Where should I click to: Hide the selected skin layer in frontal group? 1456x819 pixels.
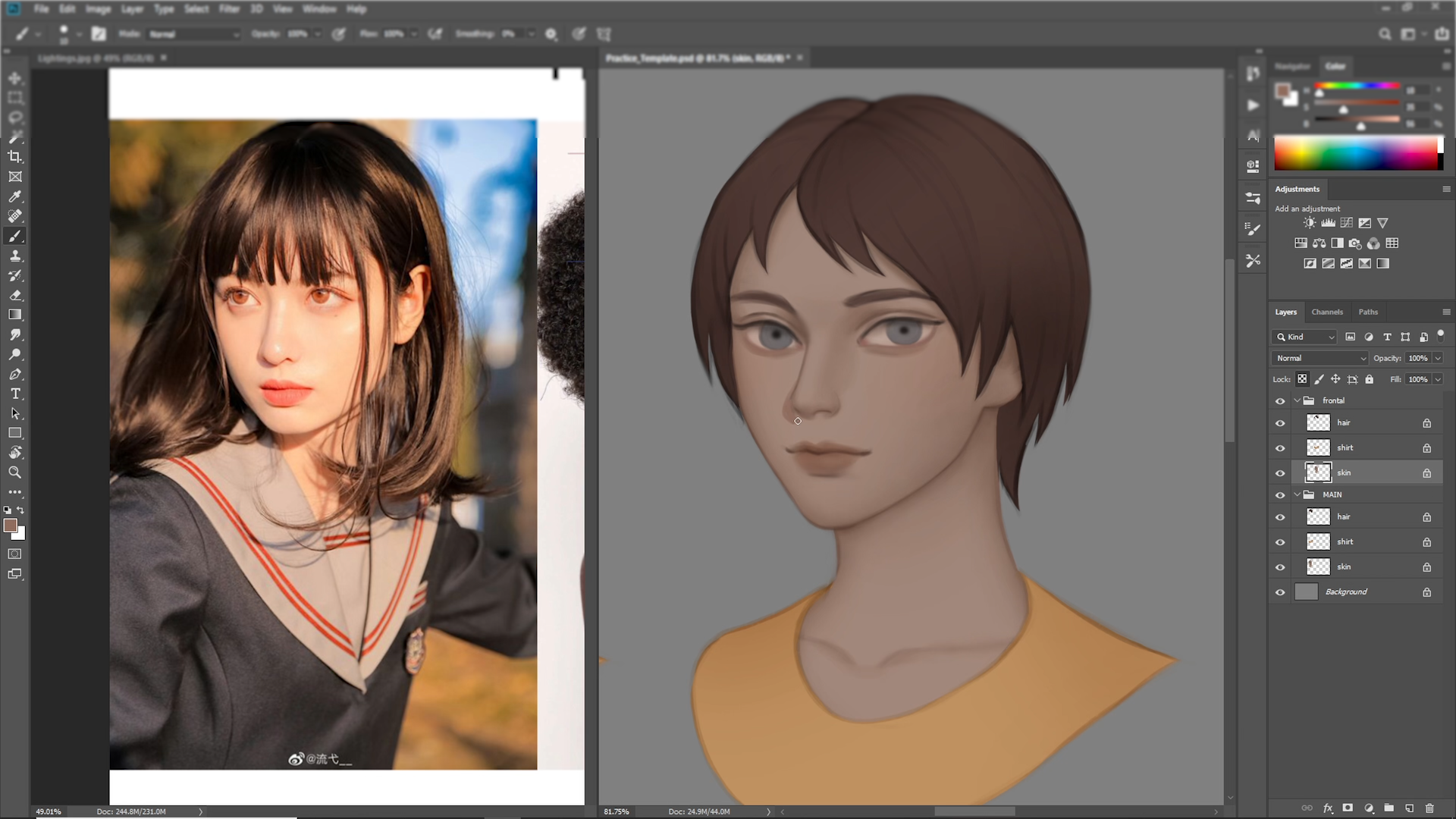click(x=1280, y=473)
